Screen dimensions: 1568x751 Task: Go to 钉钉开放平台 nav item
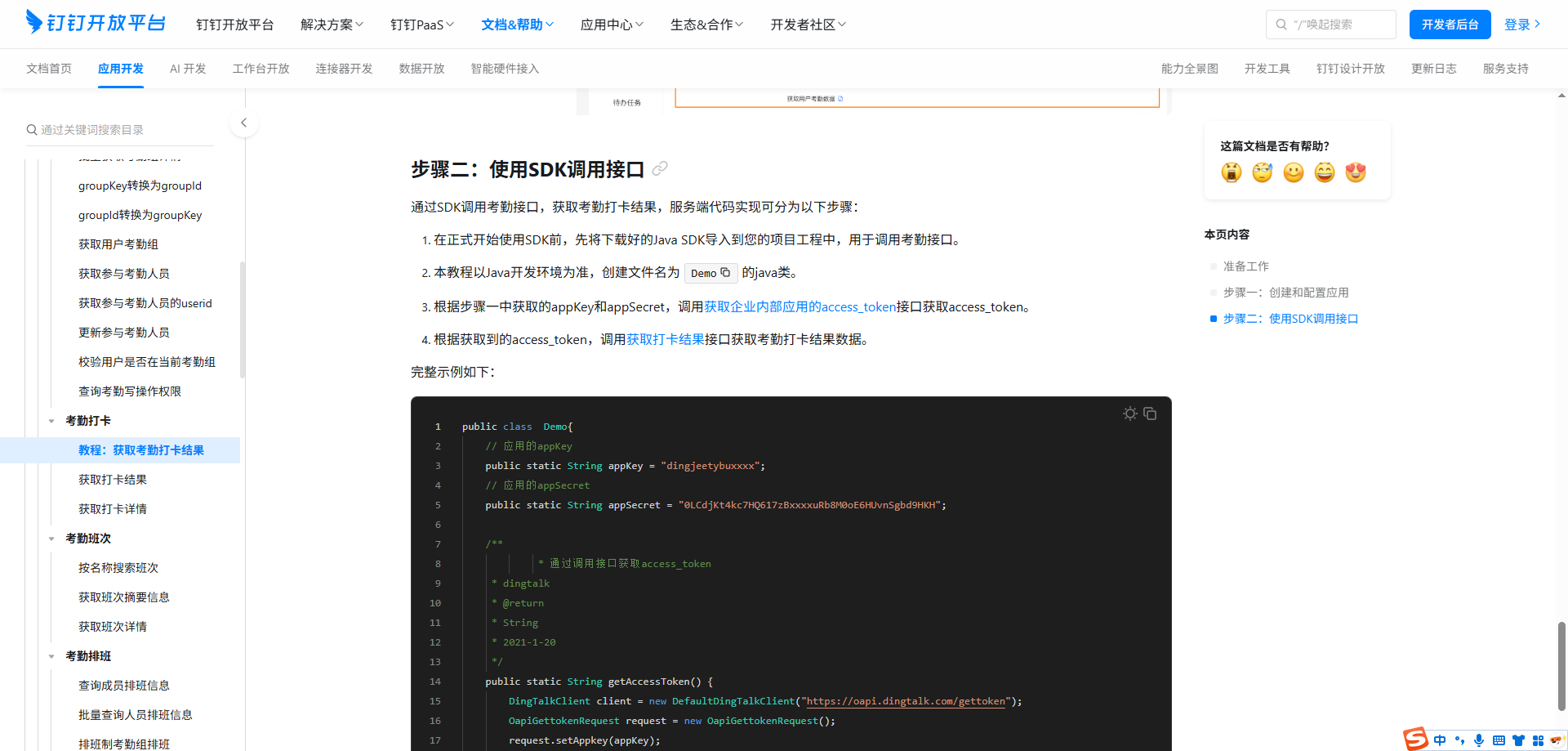tap(235, 25)
